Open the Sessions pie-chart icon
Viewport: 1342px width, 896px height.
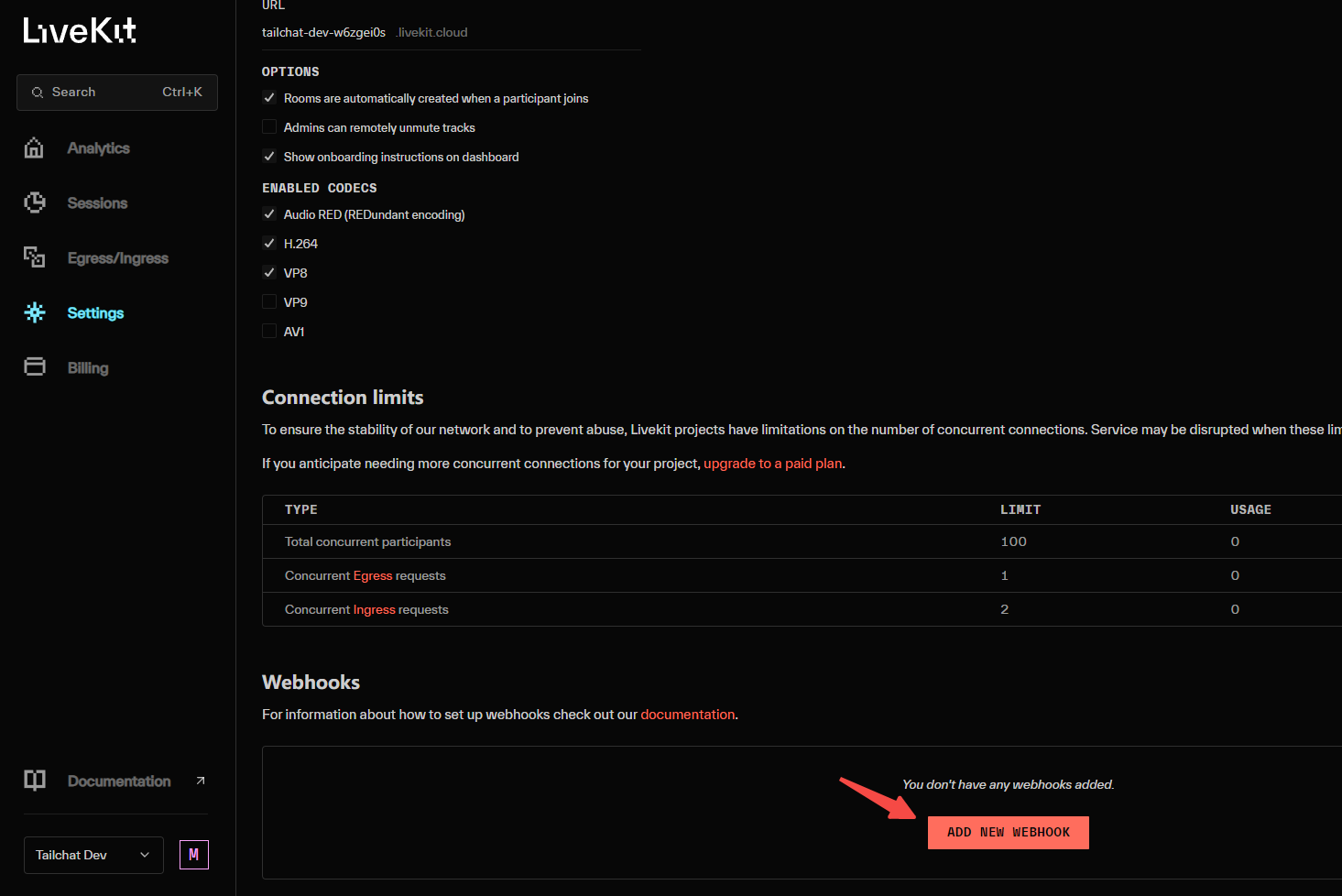pos(34,202)
